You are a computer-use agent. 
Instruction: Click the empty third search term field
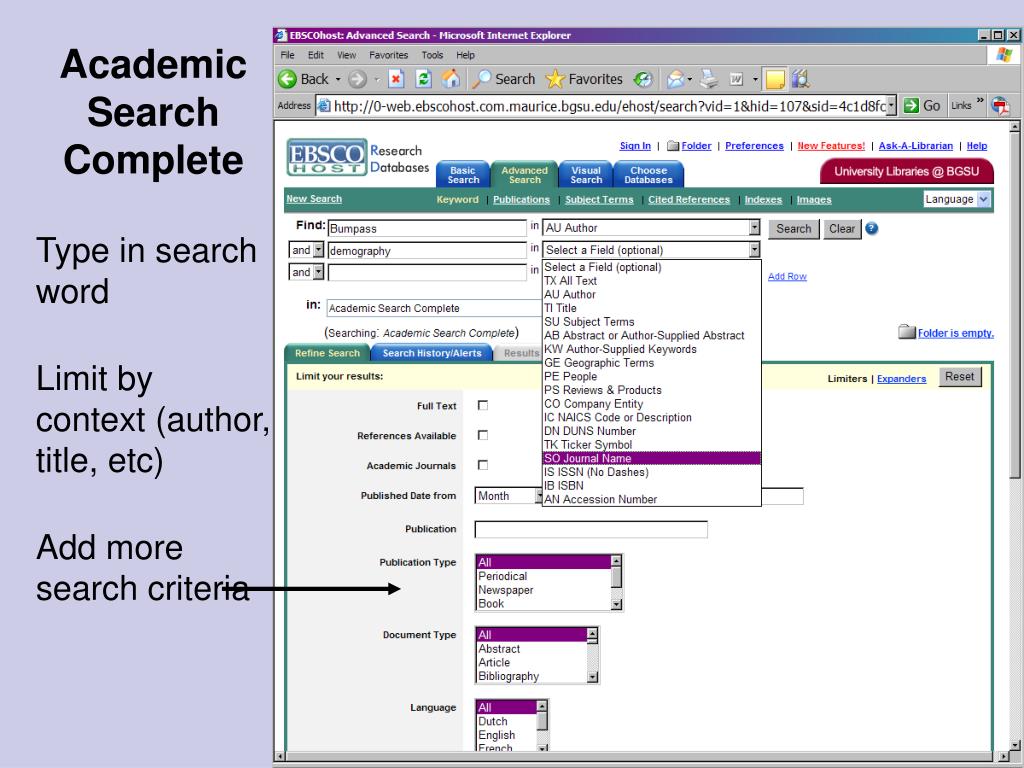(427, 272)
